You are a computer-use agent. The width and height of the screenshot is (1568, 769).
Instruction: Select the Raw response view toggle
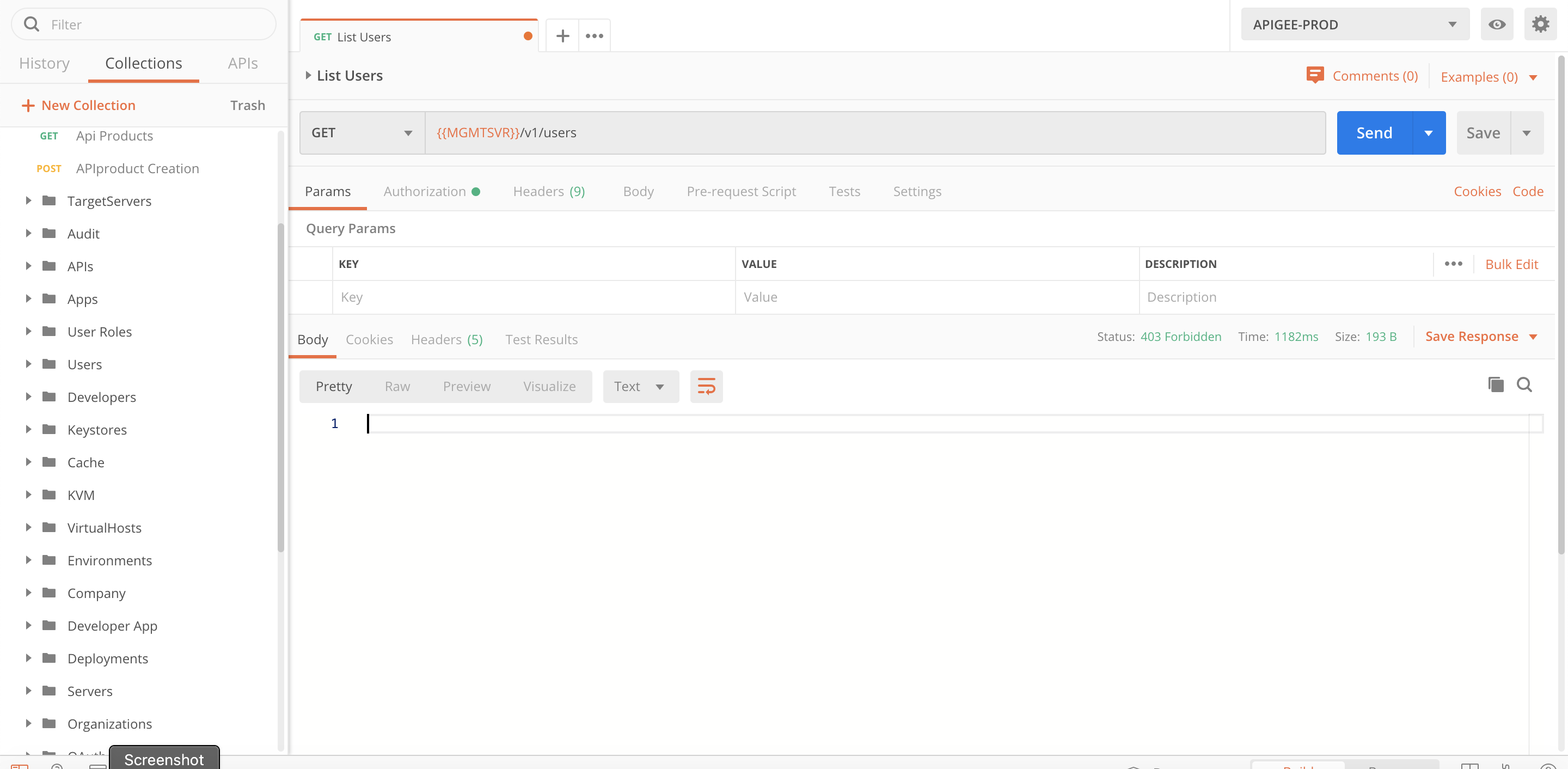(x=397, y=386)
